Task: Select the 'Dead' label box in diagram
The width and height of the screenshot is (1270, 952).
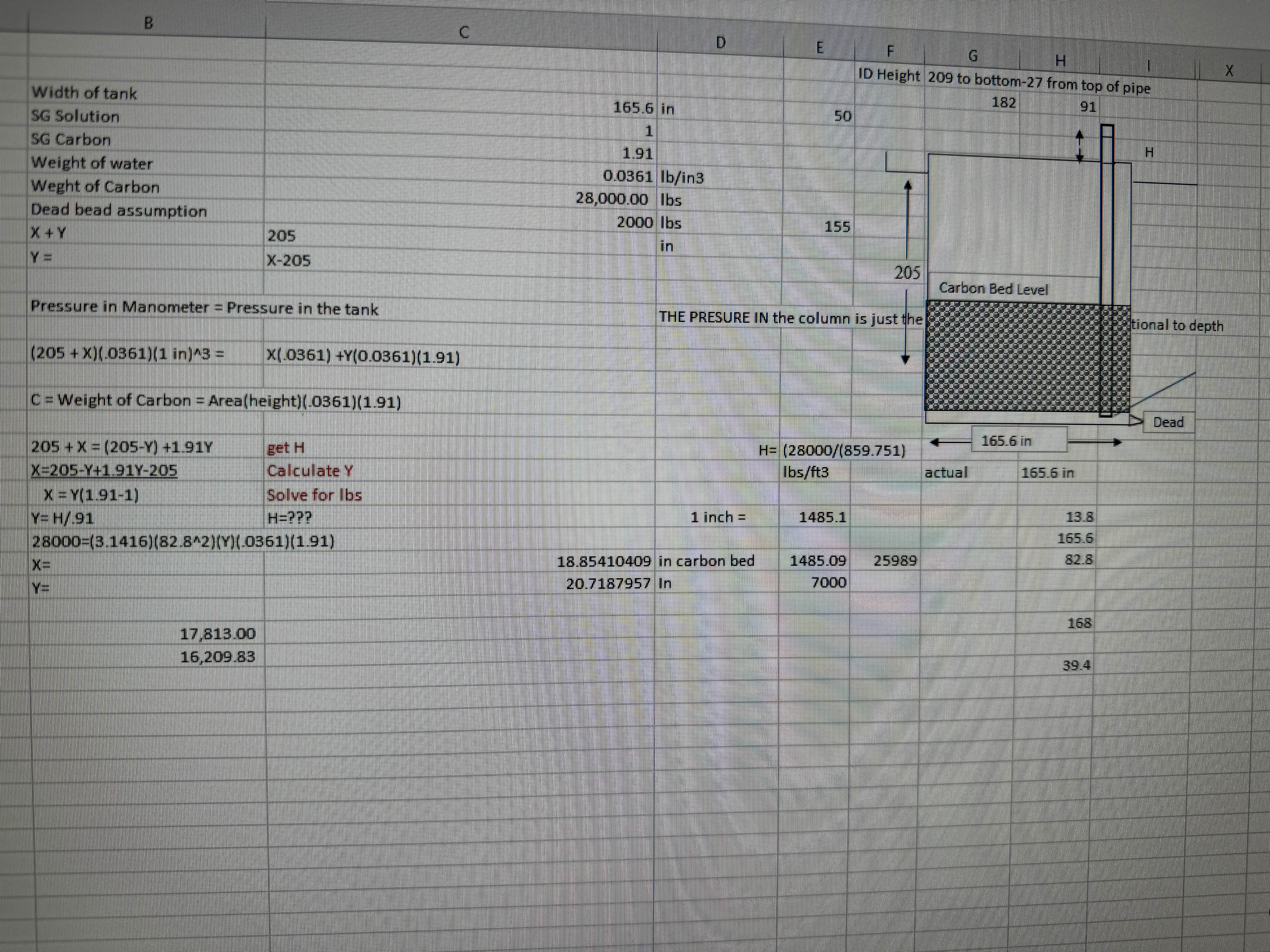Action: point(1168,422)
